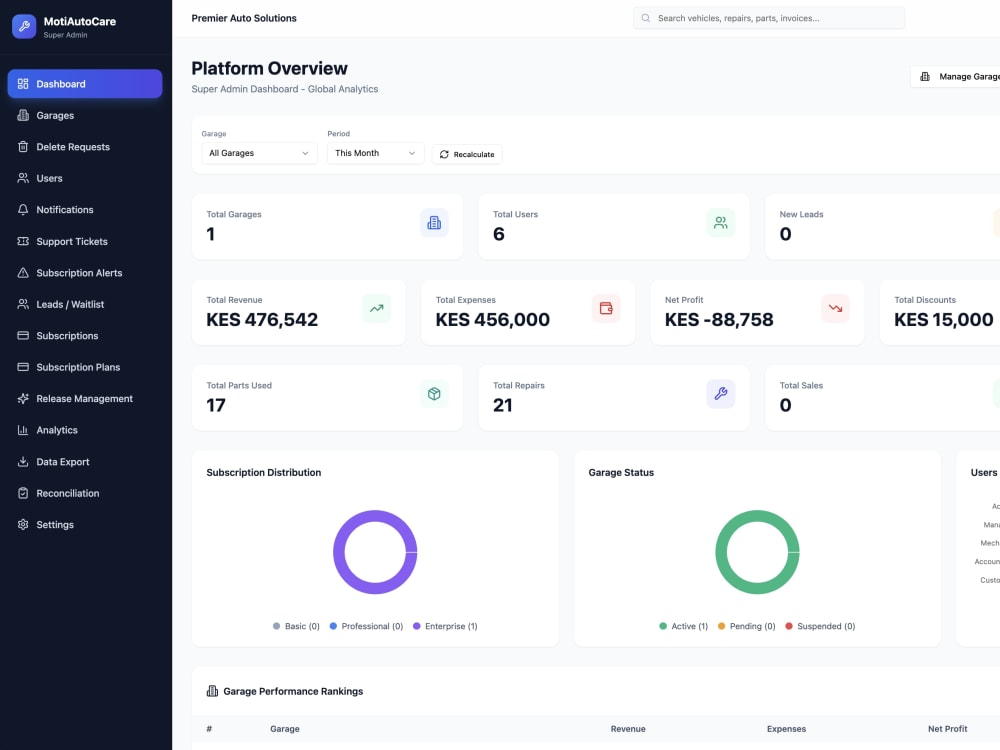Click the Premier Auto Solutions header text
1000x750 pixels.
tap(244, 18)
